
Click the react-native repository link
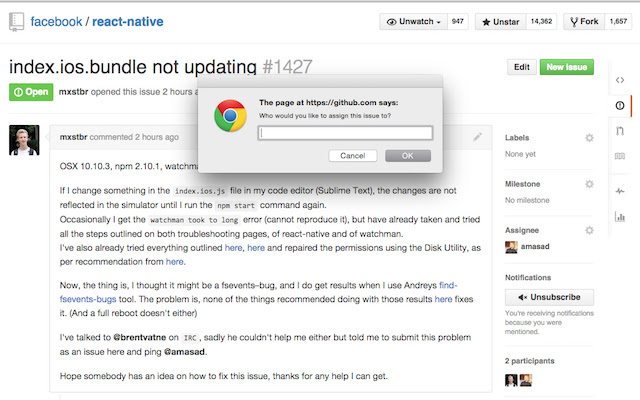tap(128, 22)
